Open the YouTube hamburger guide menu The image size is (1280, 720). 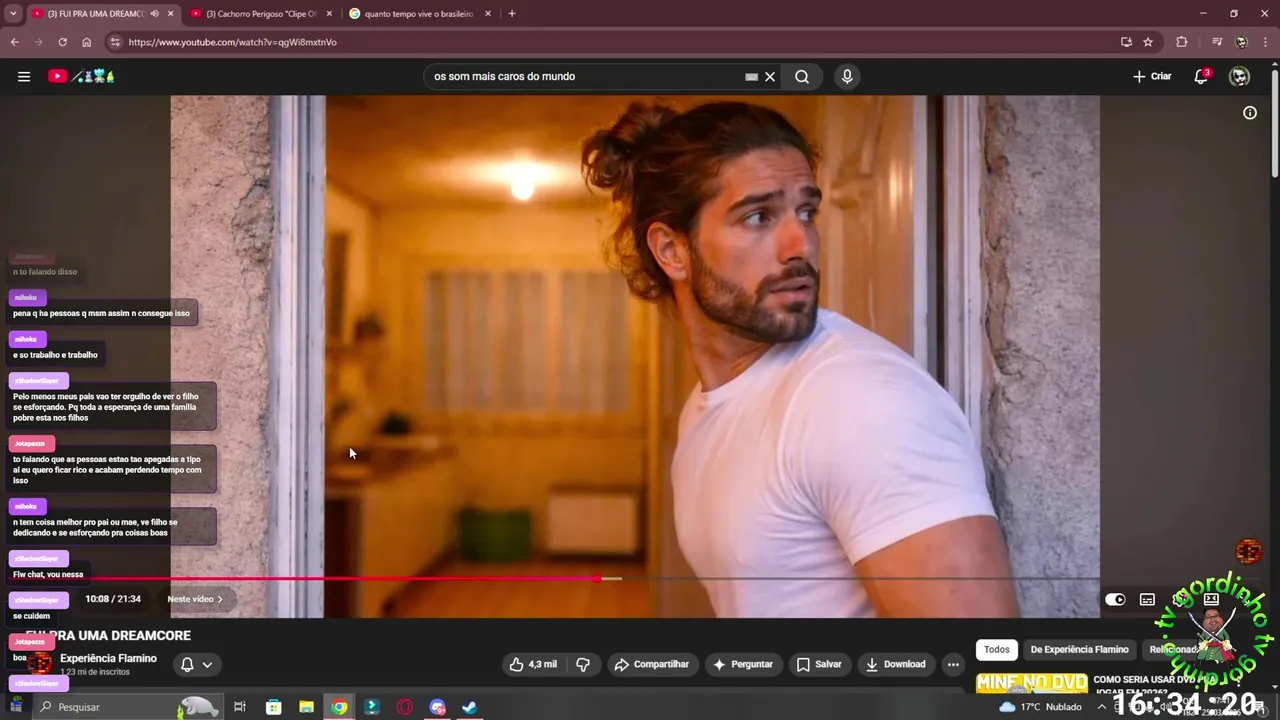24,76
